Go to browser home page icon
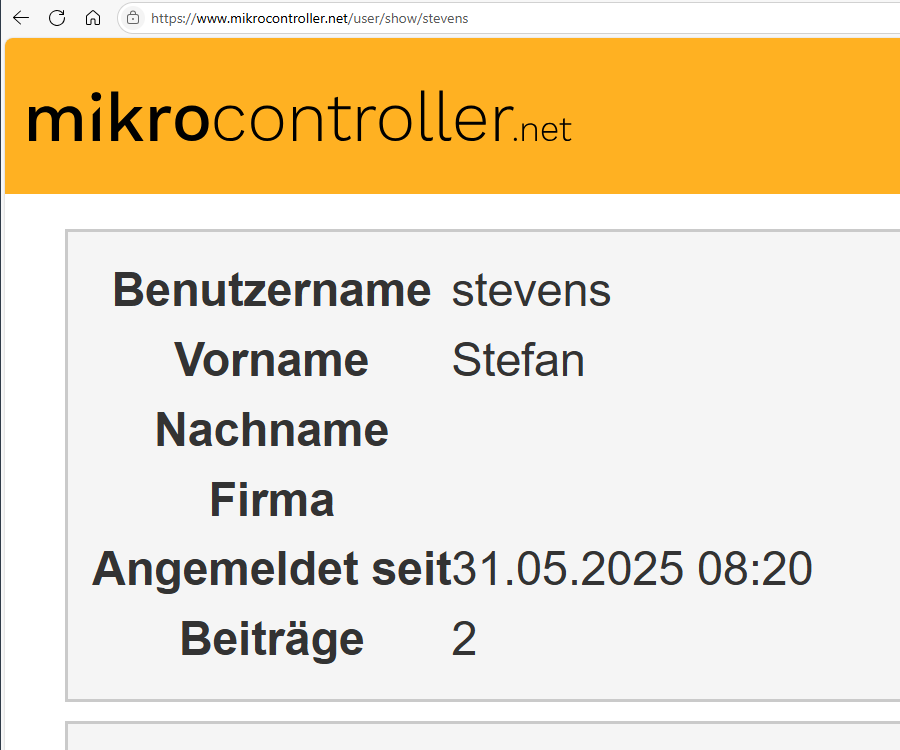The image size is (900, 750). [93, 18]
